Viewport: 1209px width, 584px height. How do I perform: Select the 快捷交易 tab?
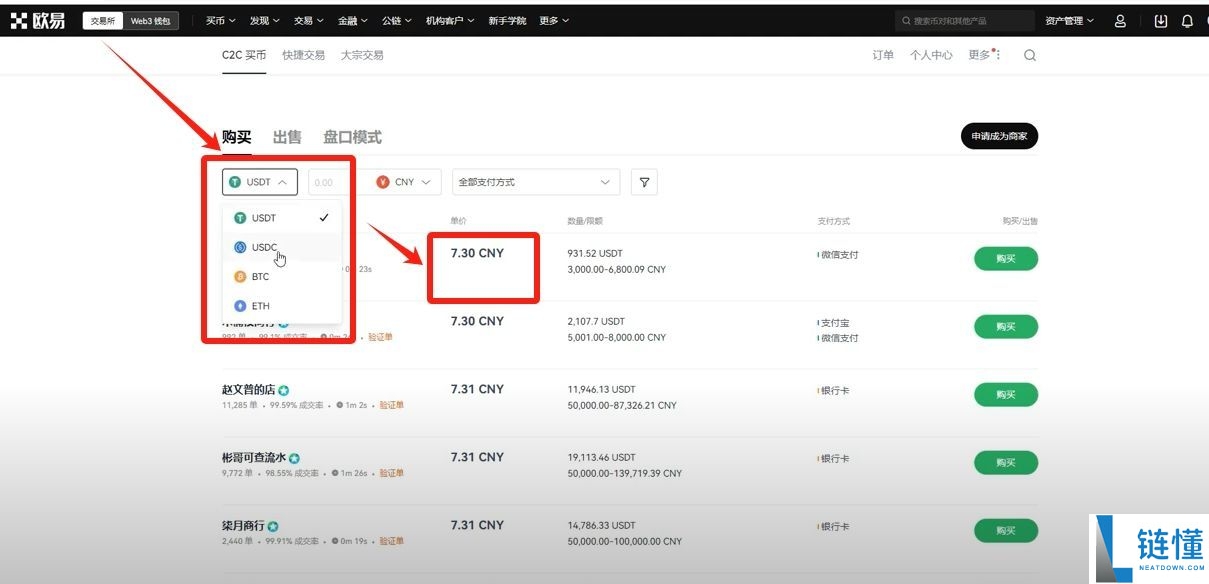click(303, 55)
